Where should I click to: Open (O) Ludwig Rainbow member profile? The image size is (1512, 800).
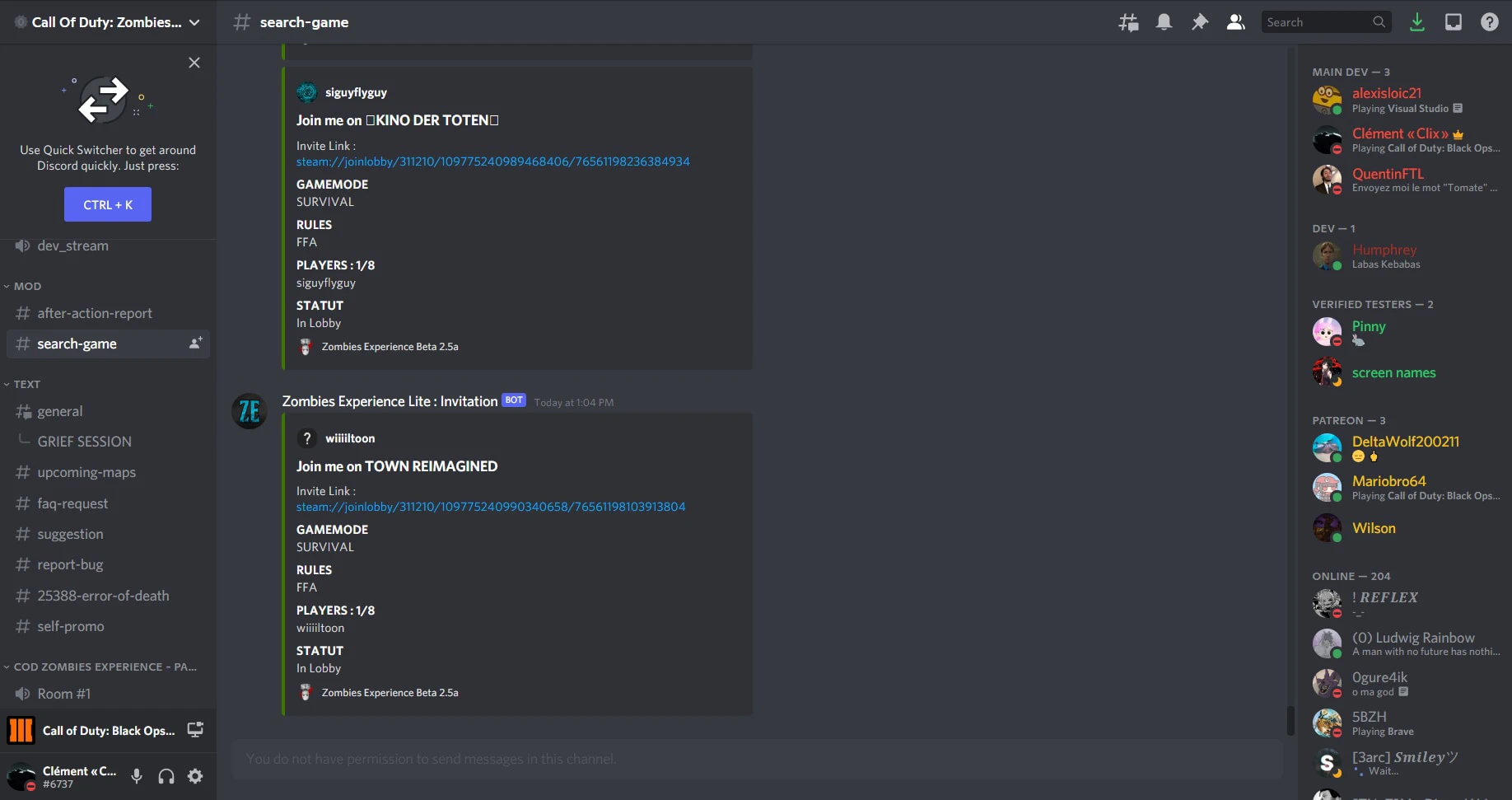[1407, 643]
